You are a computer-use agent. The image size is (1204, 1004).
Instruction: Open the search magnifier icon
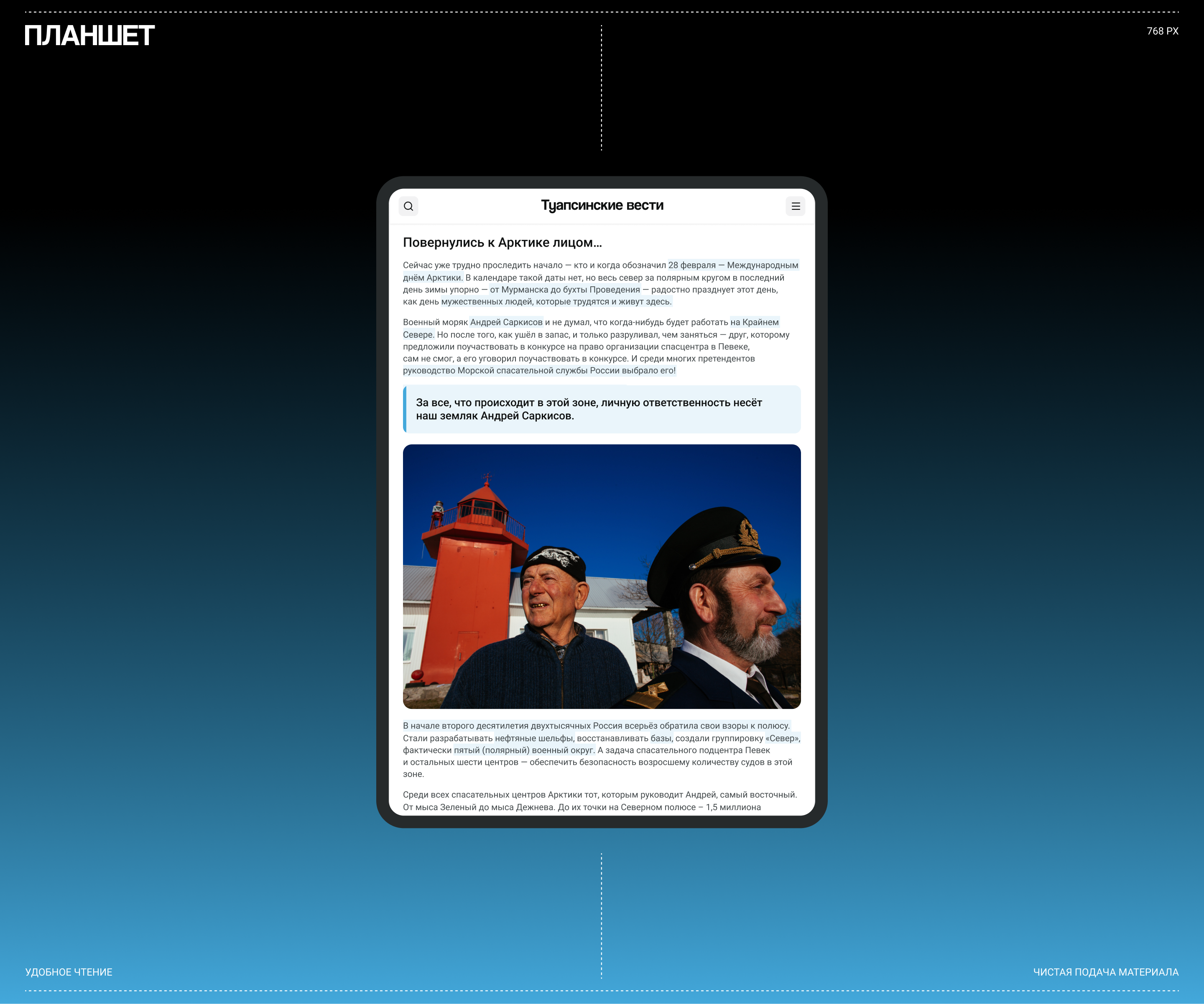pos(409,206)
